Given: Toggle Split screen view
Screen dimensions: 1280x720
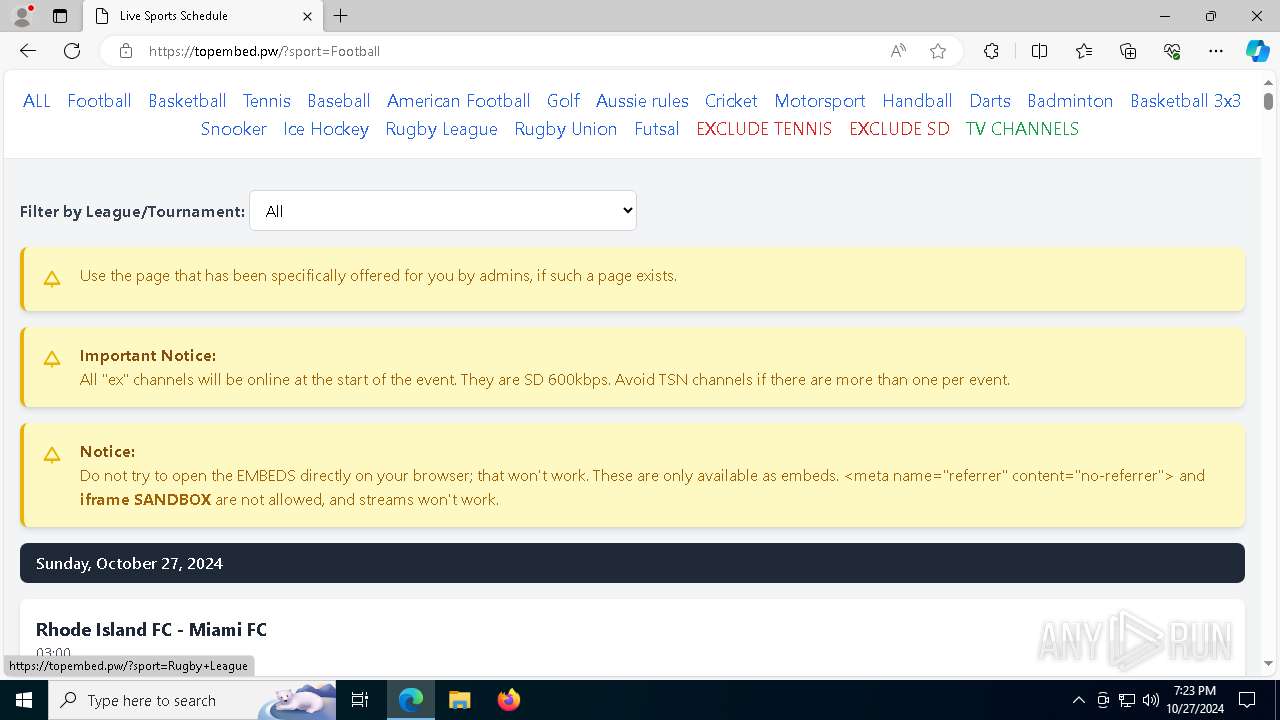Looking at the screenshot, I should [x=1039, y=51].
